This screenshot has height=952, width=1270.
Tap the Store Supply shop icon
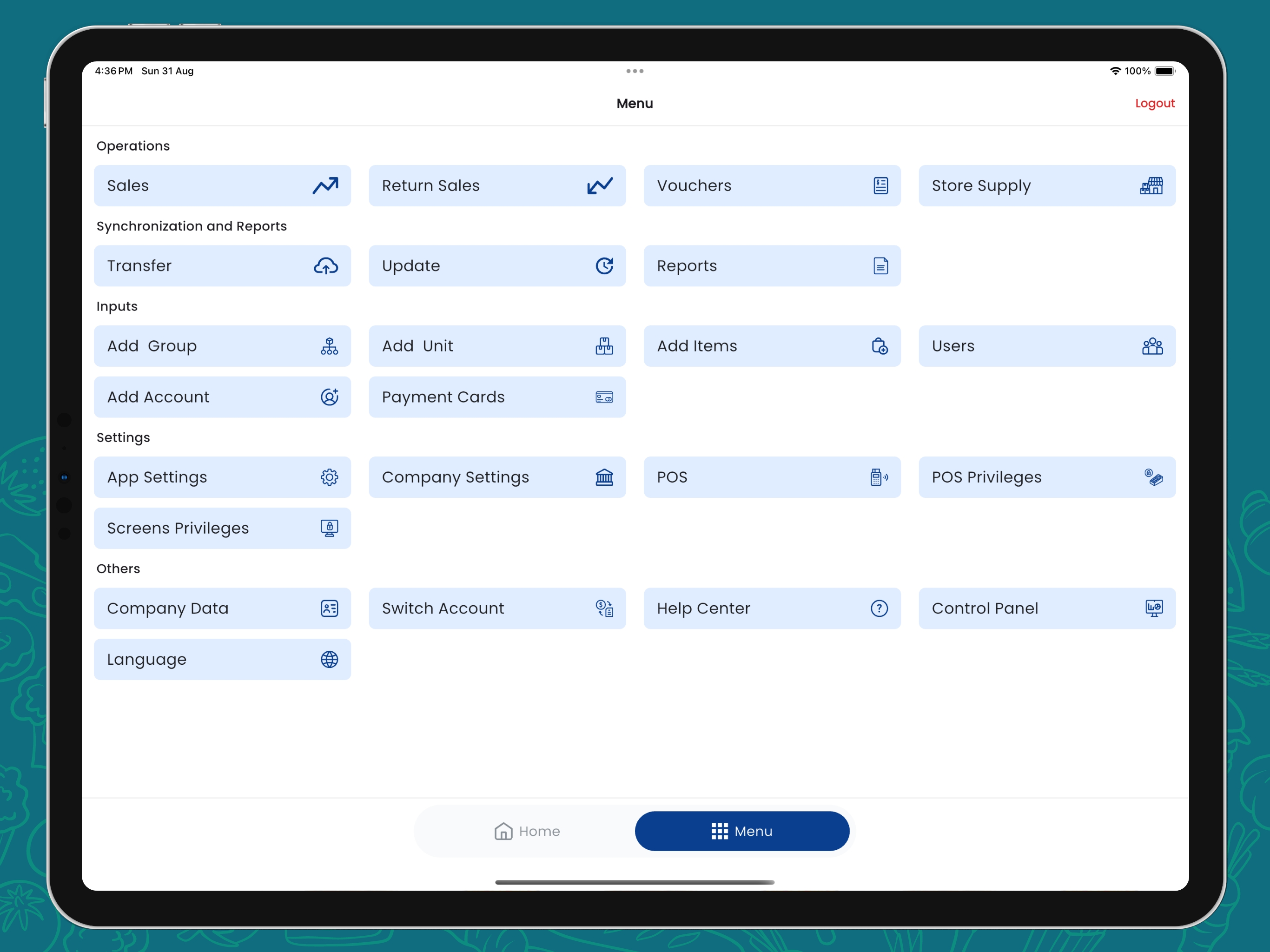[1151, 185]
